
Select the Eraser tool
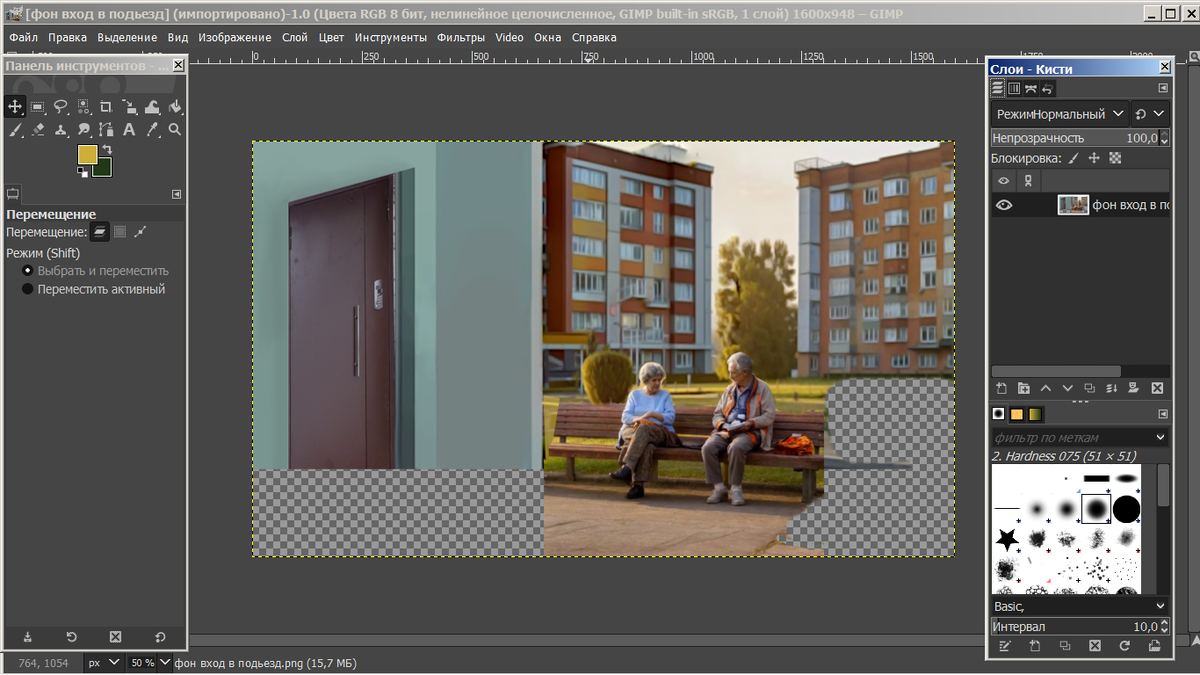coord(37,130)
